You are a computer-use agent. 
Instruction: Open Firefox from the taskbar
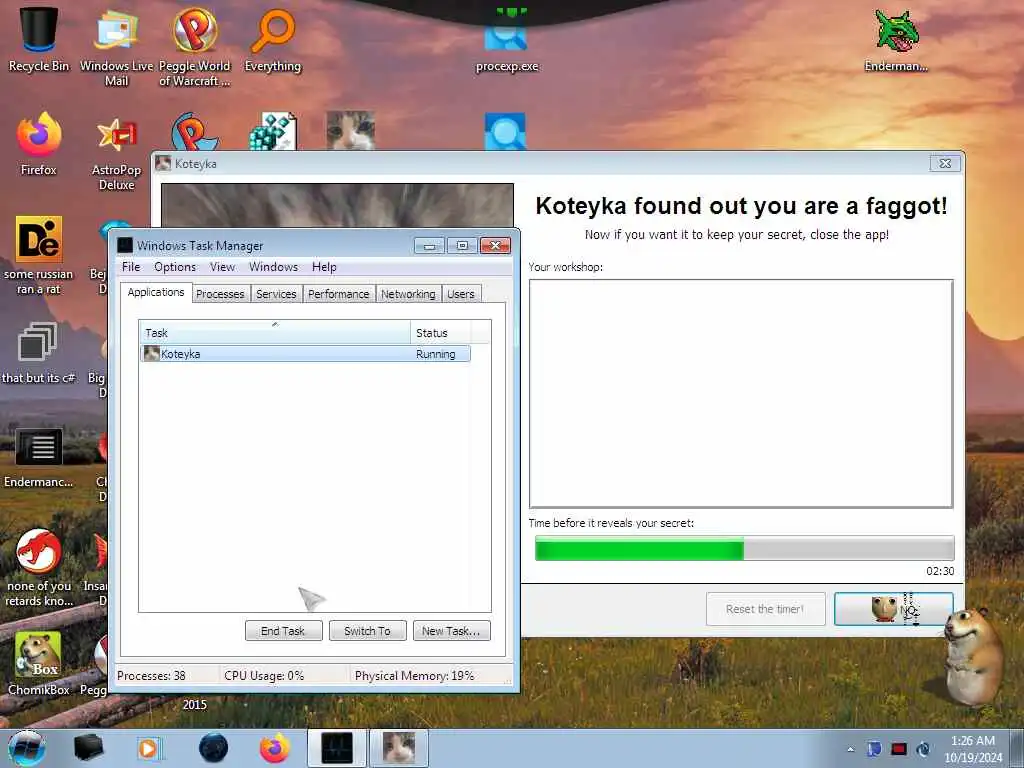pos(275,748)
